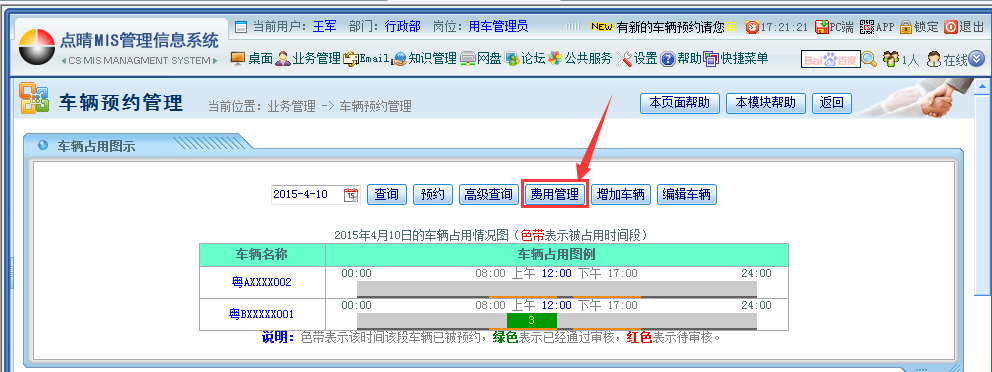The image size is (992, 372).
Task: Search with the magnifier icon beside Baidu
Action: pyautogui.click(x=870, y=59)
